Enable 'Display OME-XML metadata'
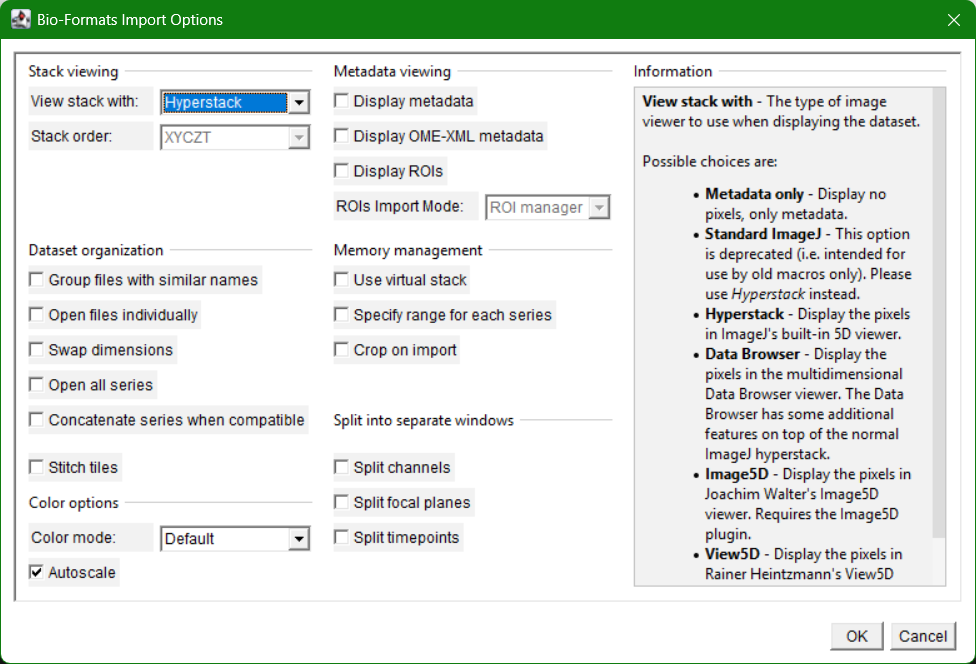Screen dimensions: 976x664 click(x=340, y=136)
